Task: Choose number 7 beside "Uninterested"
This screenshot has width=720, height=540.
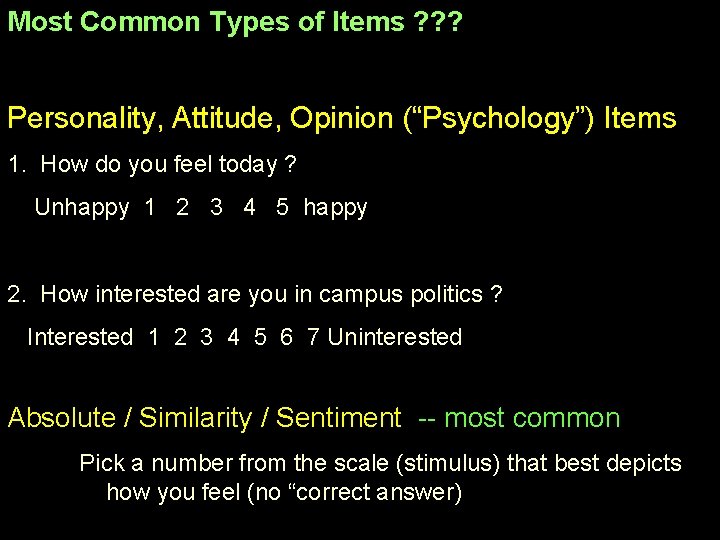Action: (314, 338)
